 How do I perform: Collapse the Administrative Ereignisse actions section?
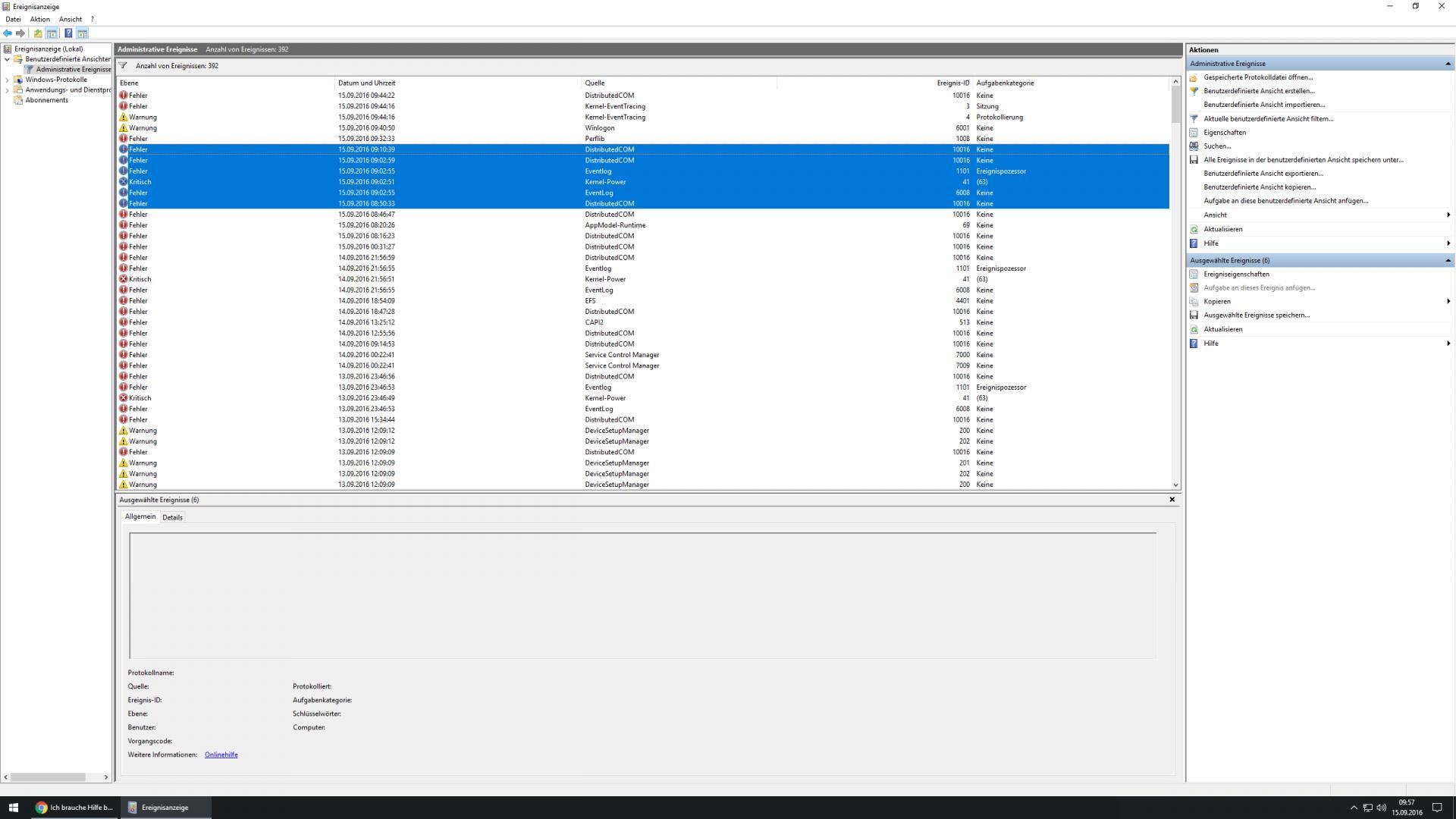coord(1448,64)
